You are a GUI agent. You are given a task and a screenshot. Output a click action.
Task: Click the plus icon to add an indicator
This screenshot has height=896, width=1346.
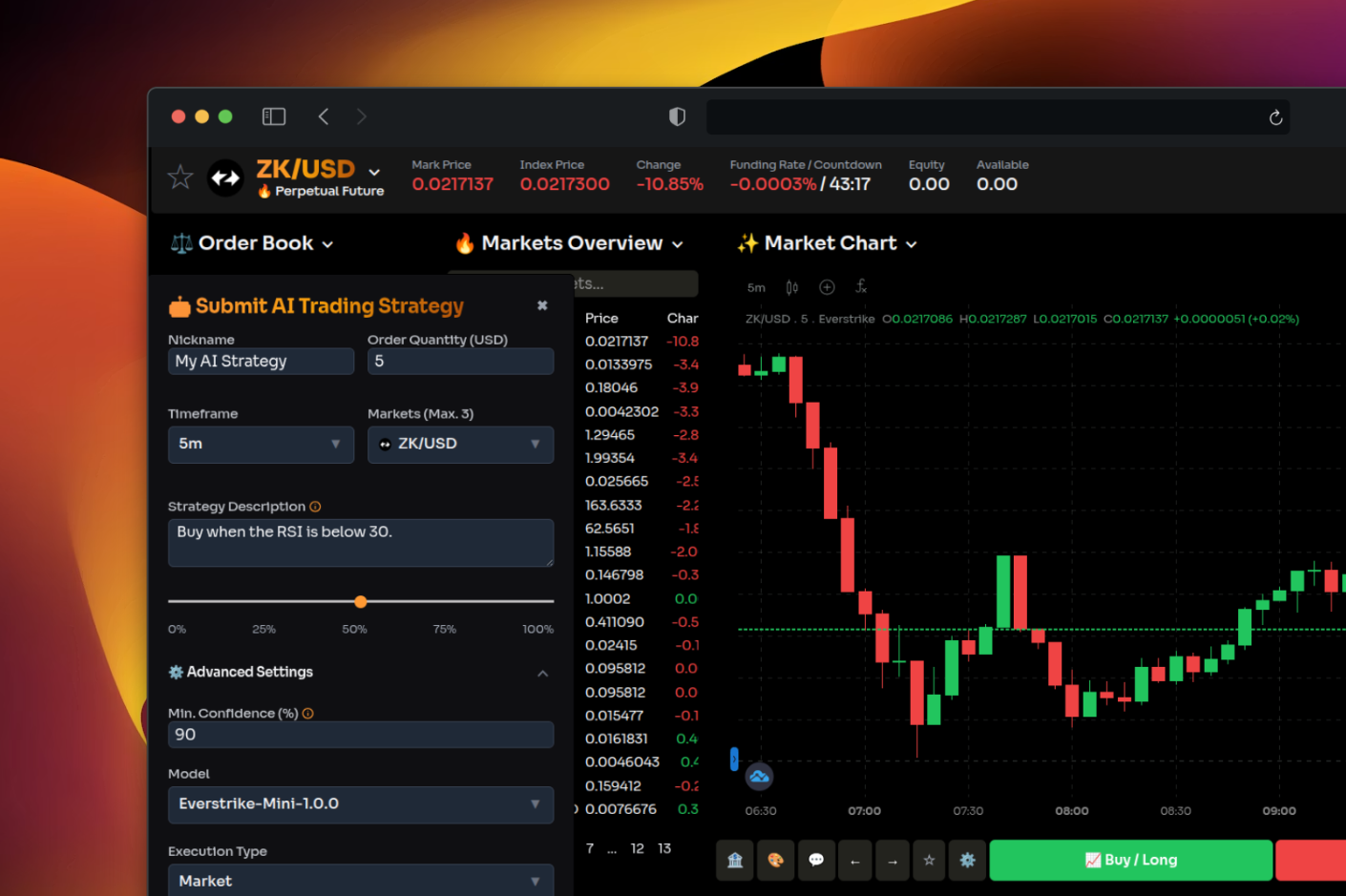pyautogui.click(x=827, y=286)
